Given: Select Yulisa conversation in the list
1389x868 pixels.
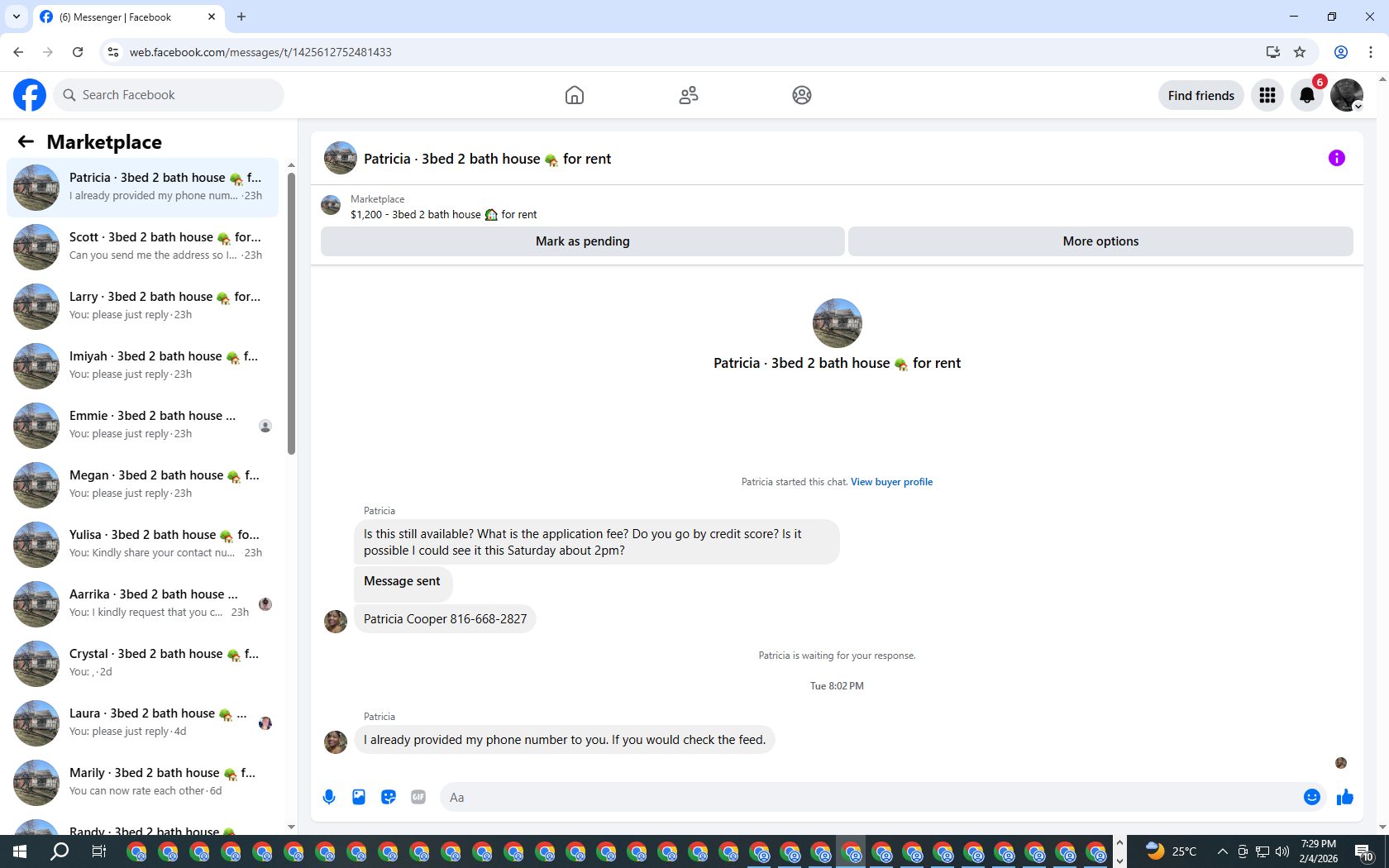Looking at the screenshot, I should [x=143, y=545].
